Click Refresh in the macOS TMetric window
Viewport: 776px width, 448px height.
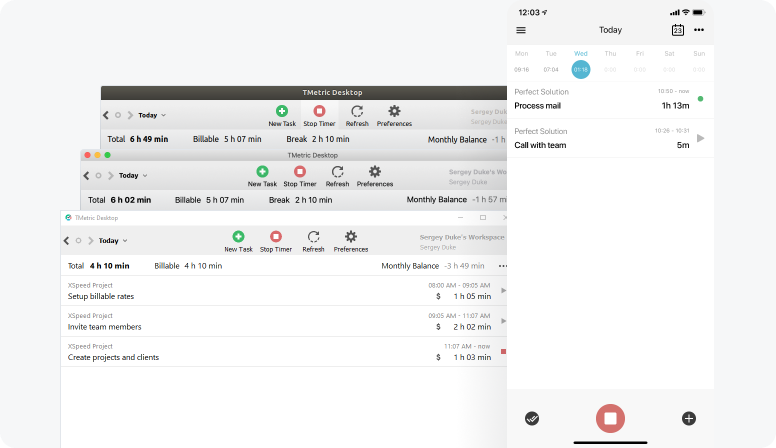(x=338, y=176)
